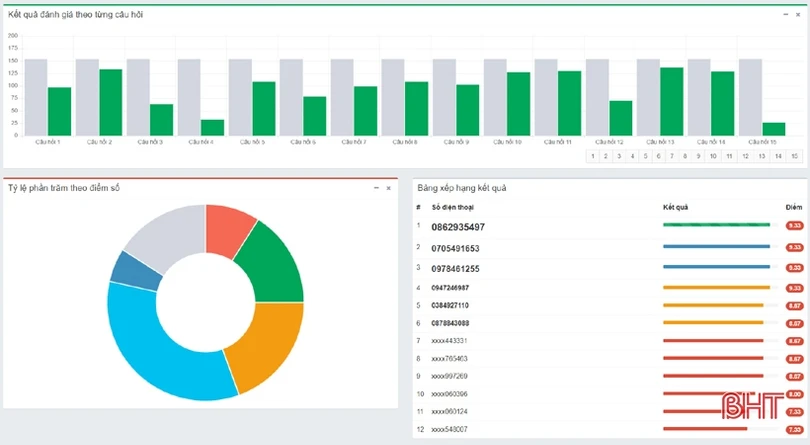
Task: Click the green bar for Câu hỏi 13
Action: [671, 101]
